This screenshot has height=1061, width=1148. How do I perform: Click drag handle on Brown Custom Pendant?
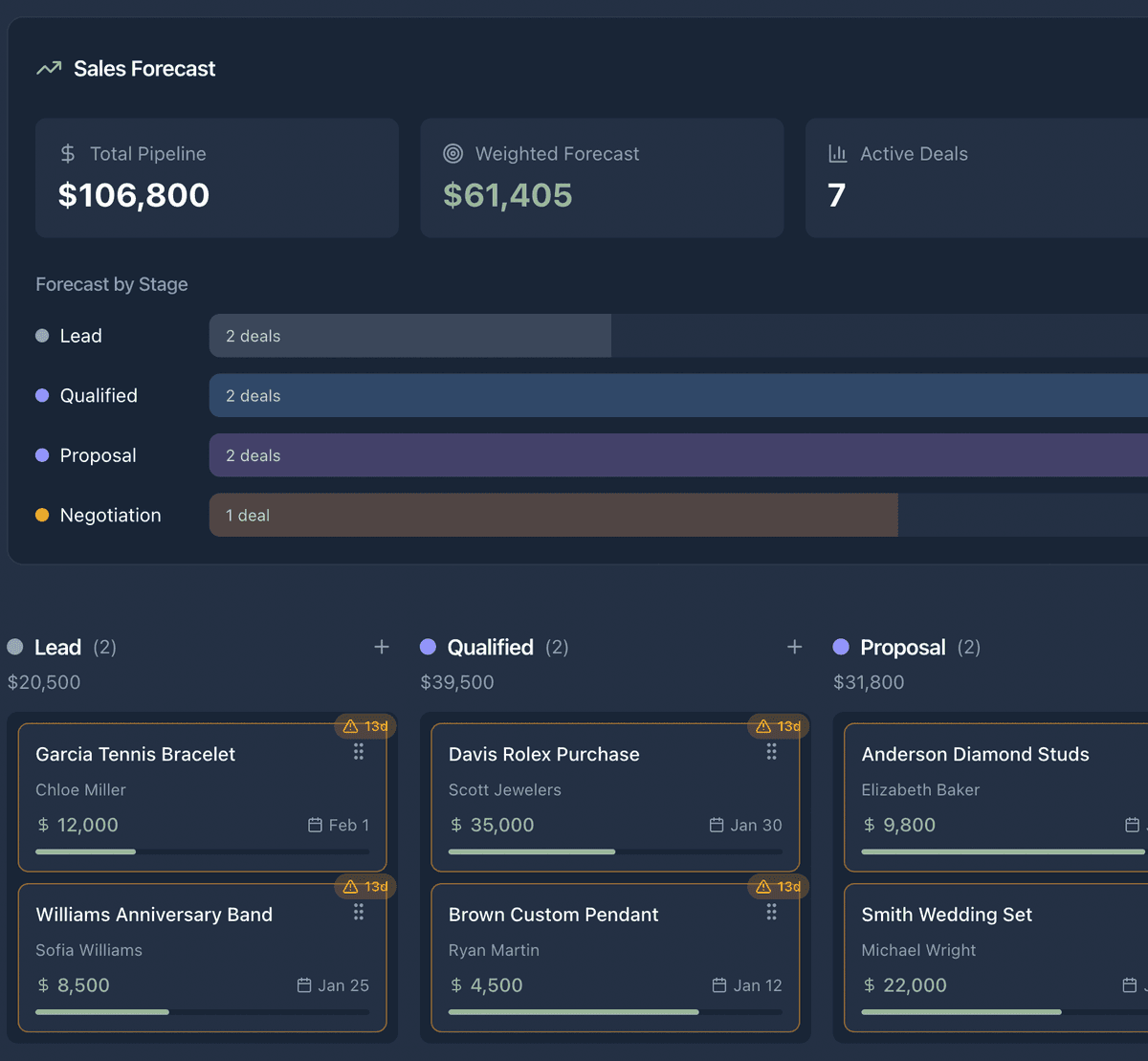[771, 913]
